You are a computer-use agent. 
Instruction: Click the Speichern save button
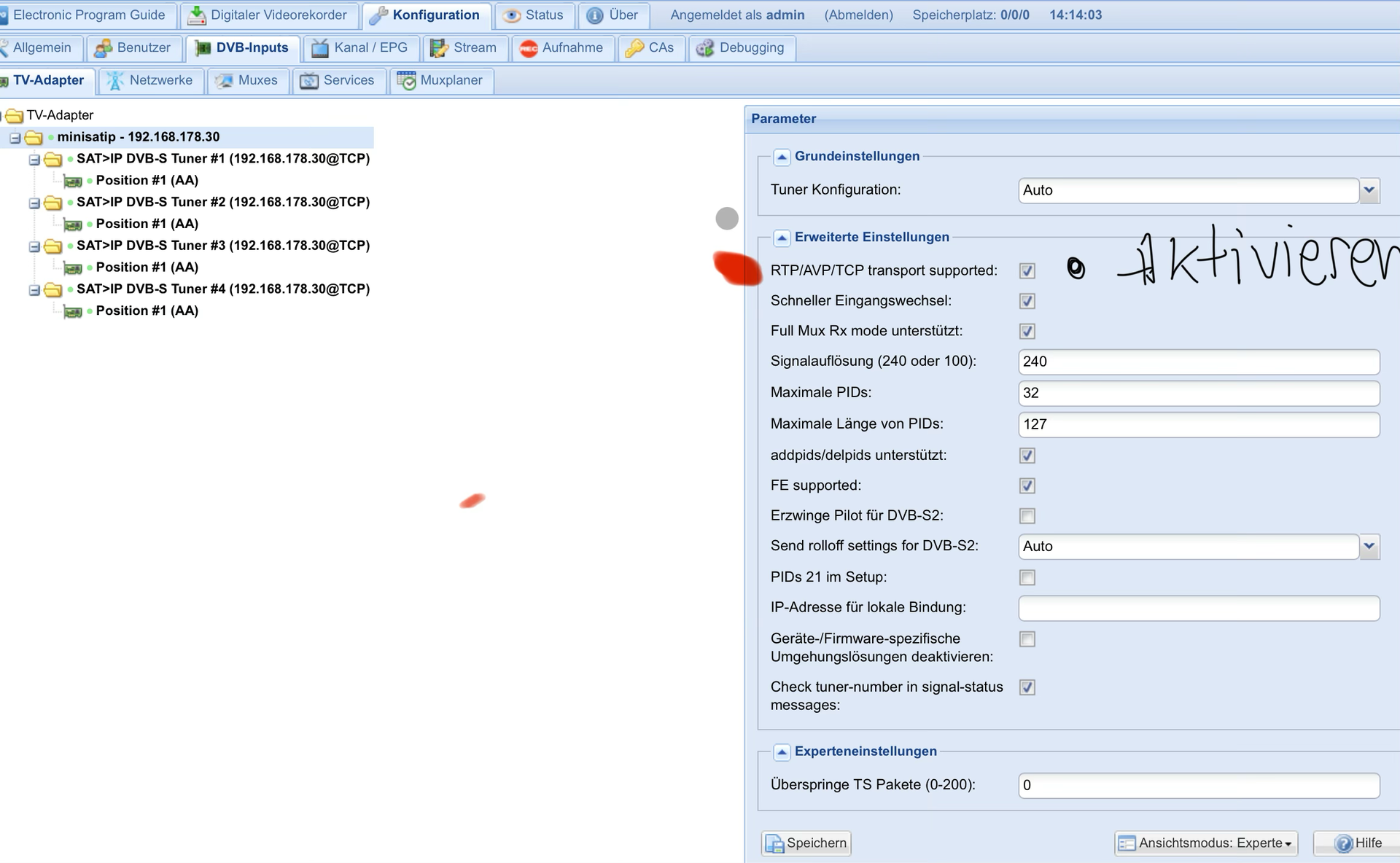click(x=806, y=843)
